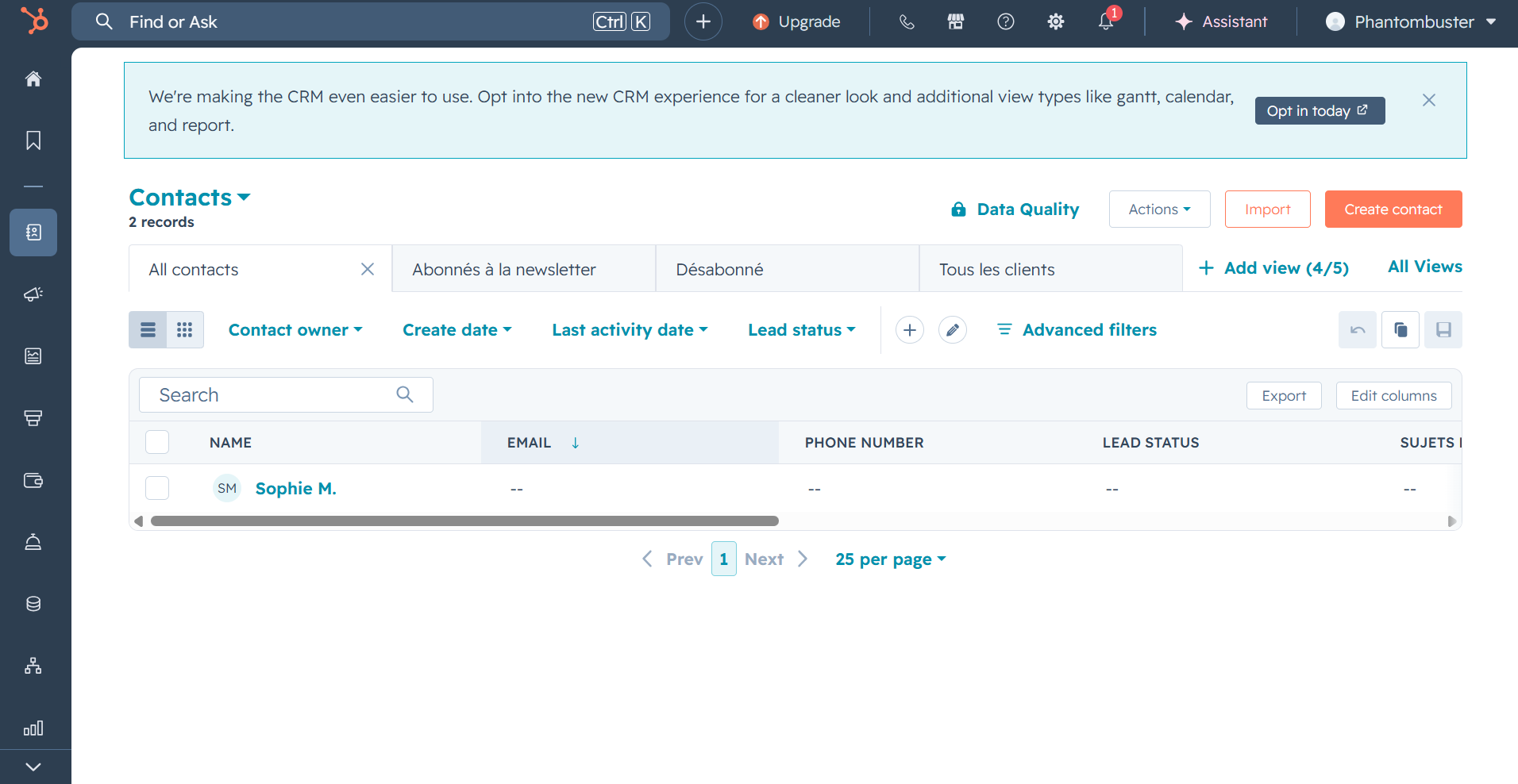The height and width of the screenshot is (784, 1518).
Task: Click the Create contact button
Action: click(x=1393, y=209)
